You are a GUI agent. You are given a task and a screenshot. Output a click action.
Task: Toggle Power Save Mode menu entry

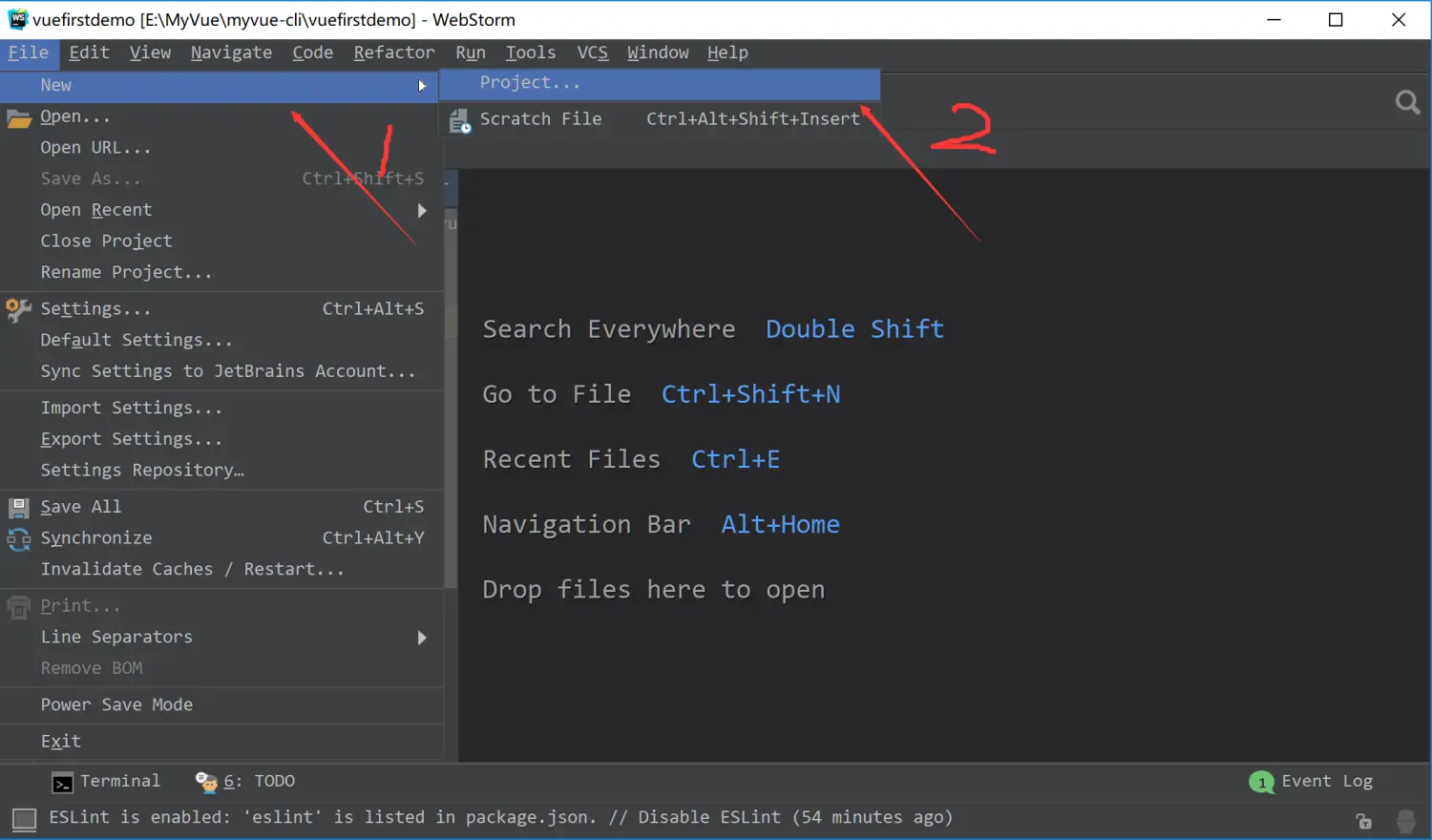221,705
